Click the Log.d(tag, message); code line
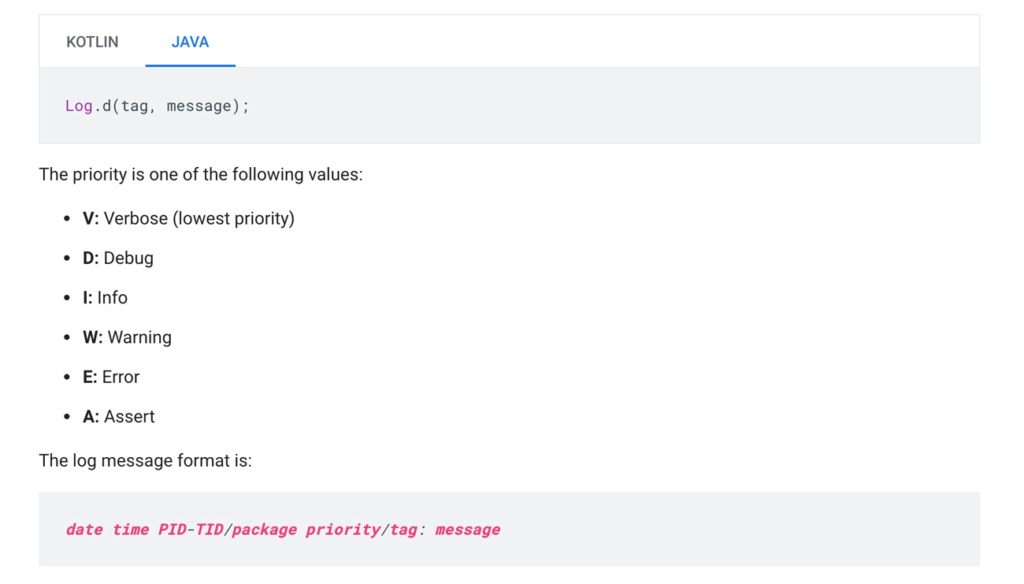Viewport: 1024px width, 584px height. 157,106
